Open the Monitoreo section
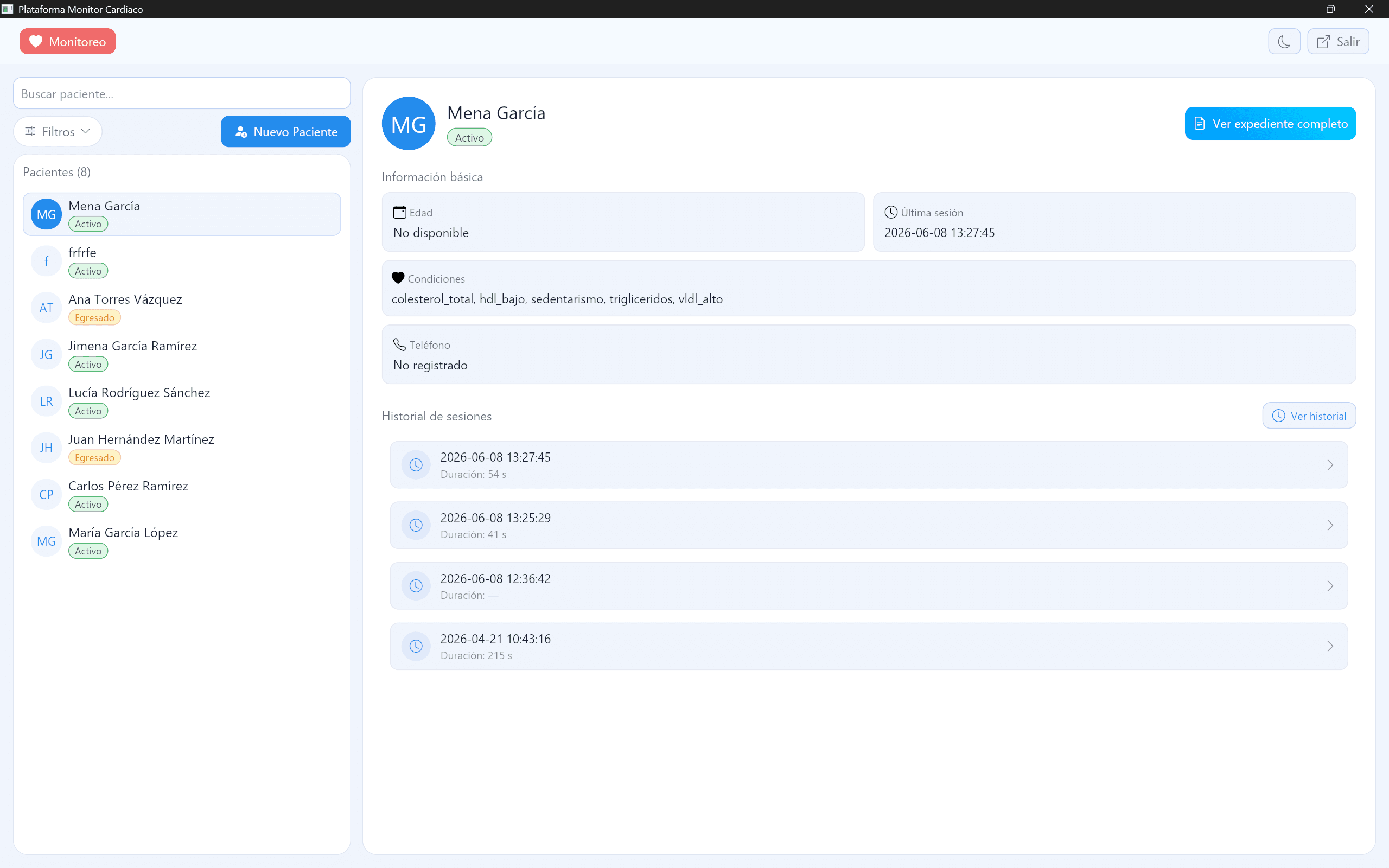 (x=68, y=41)
